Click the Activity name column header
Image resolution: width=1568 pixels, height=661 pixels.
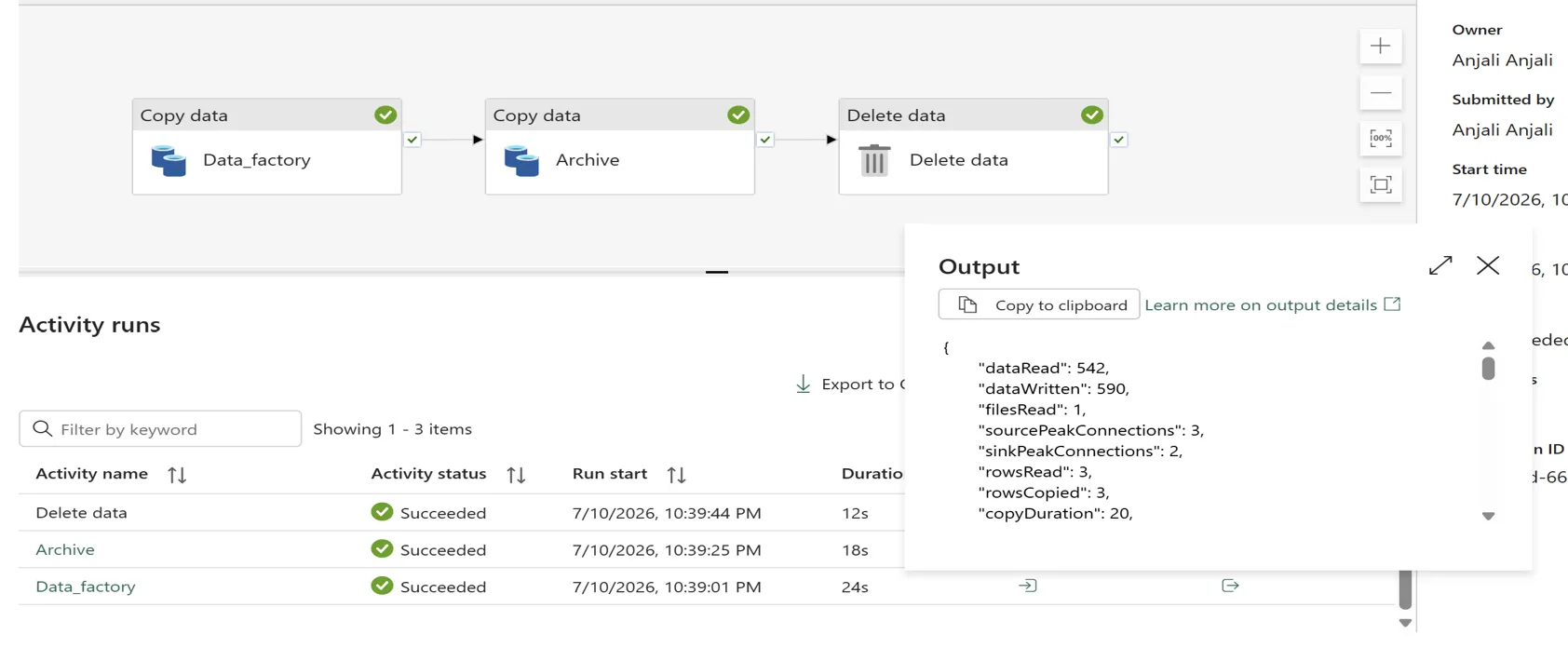click(91, 474)
